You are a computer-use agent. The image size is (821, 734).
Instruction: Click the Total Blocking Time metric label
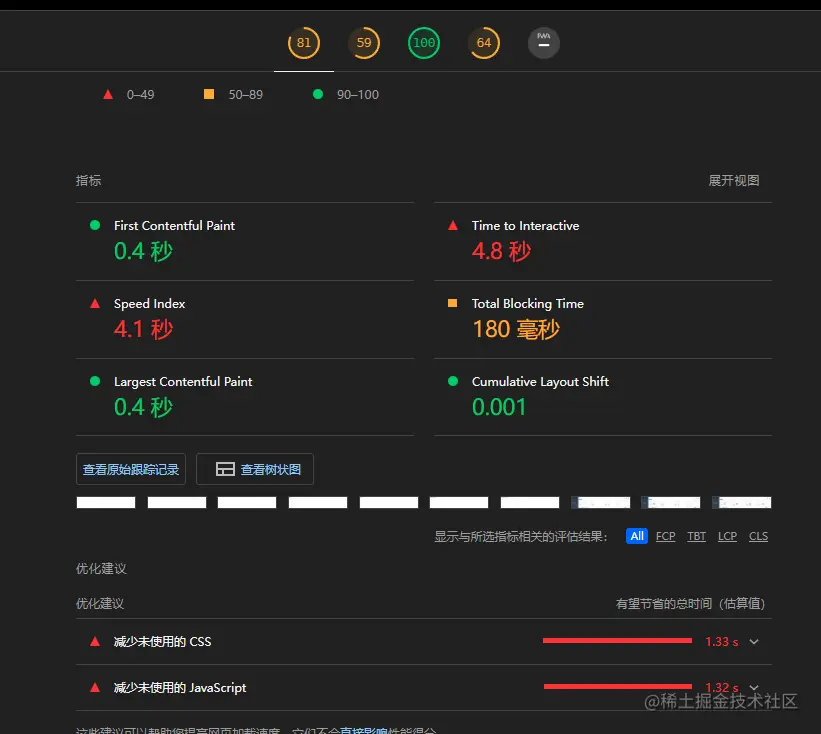[527, 304]
